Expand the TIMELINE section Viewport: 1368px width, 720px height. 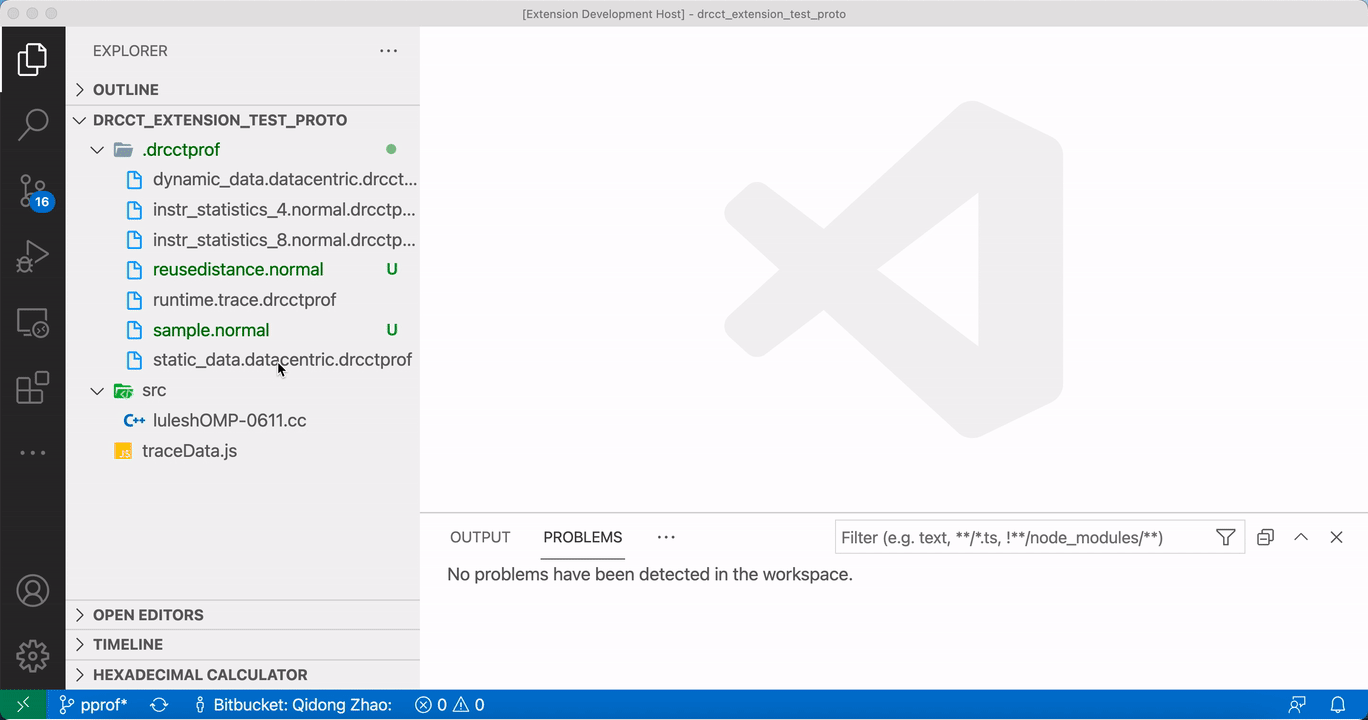tap(243, 645)
